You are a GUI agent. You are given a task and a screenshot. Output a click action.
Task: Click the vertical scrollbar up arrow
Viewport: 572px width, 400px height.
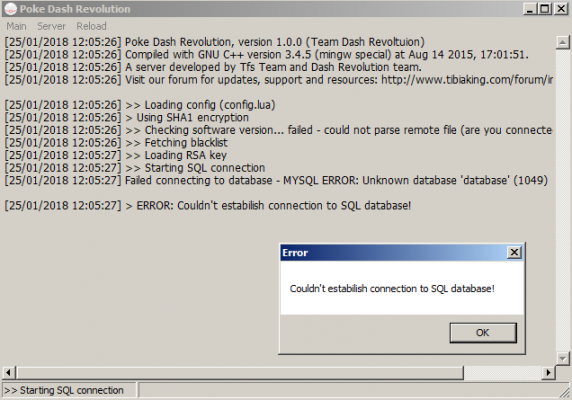(x=563, y=43)
